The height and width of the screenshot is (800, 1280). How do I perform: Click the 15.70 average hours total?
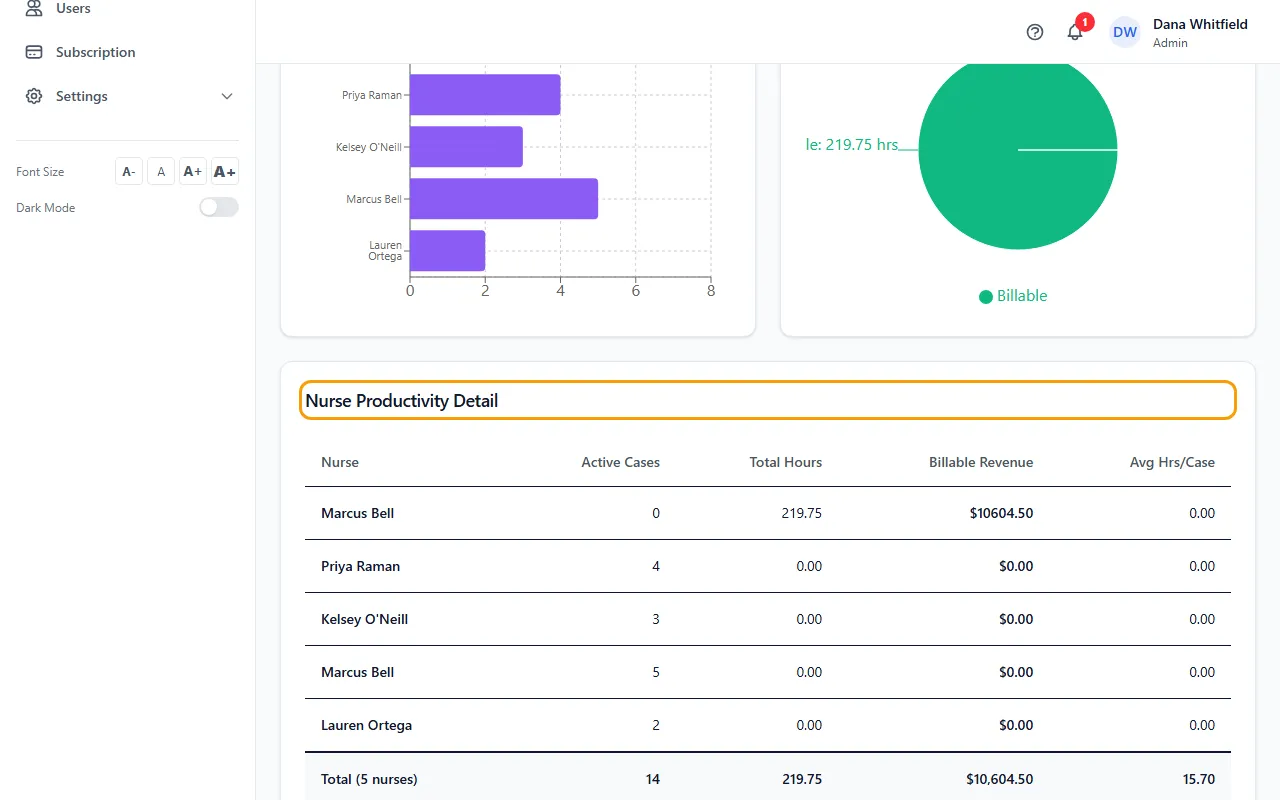click(1198, 779)
